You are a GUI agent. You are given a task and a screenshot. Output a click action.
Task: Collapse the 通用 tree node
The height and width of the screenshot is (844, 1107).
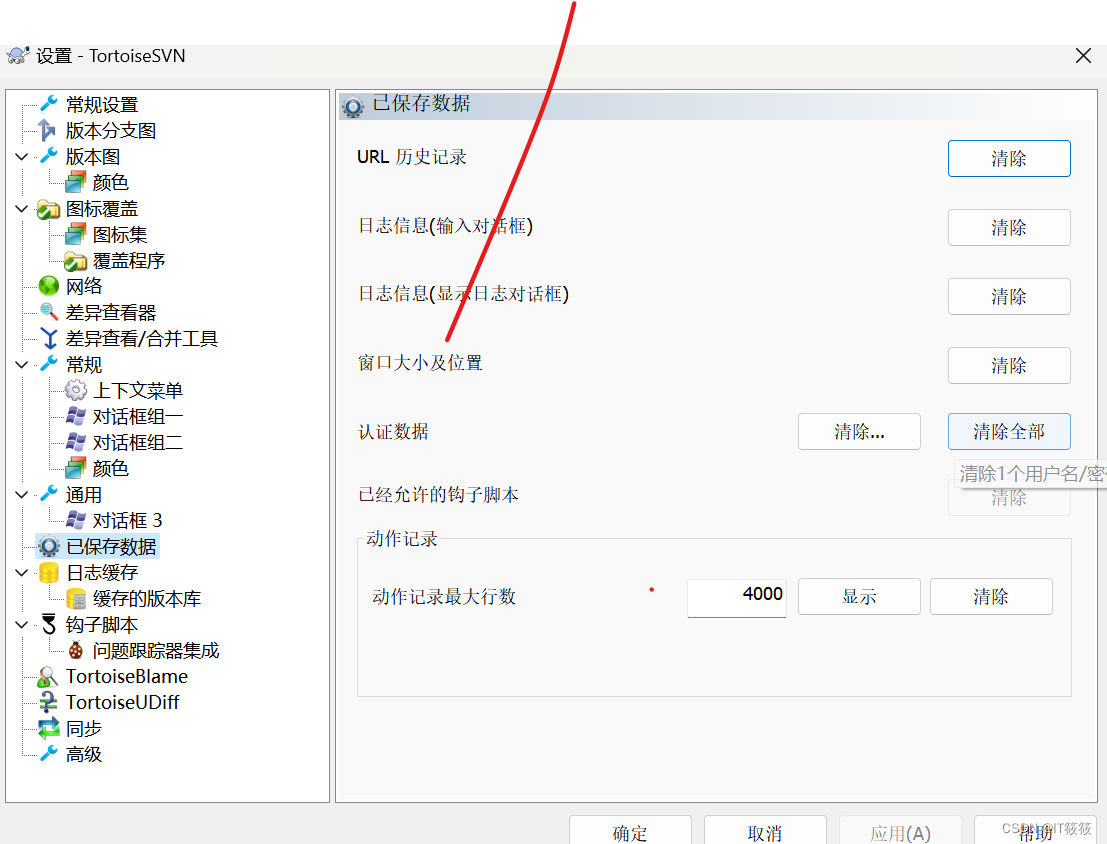pos(21,494)
